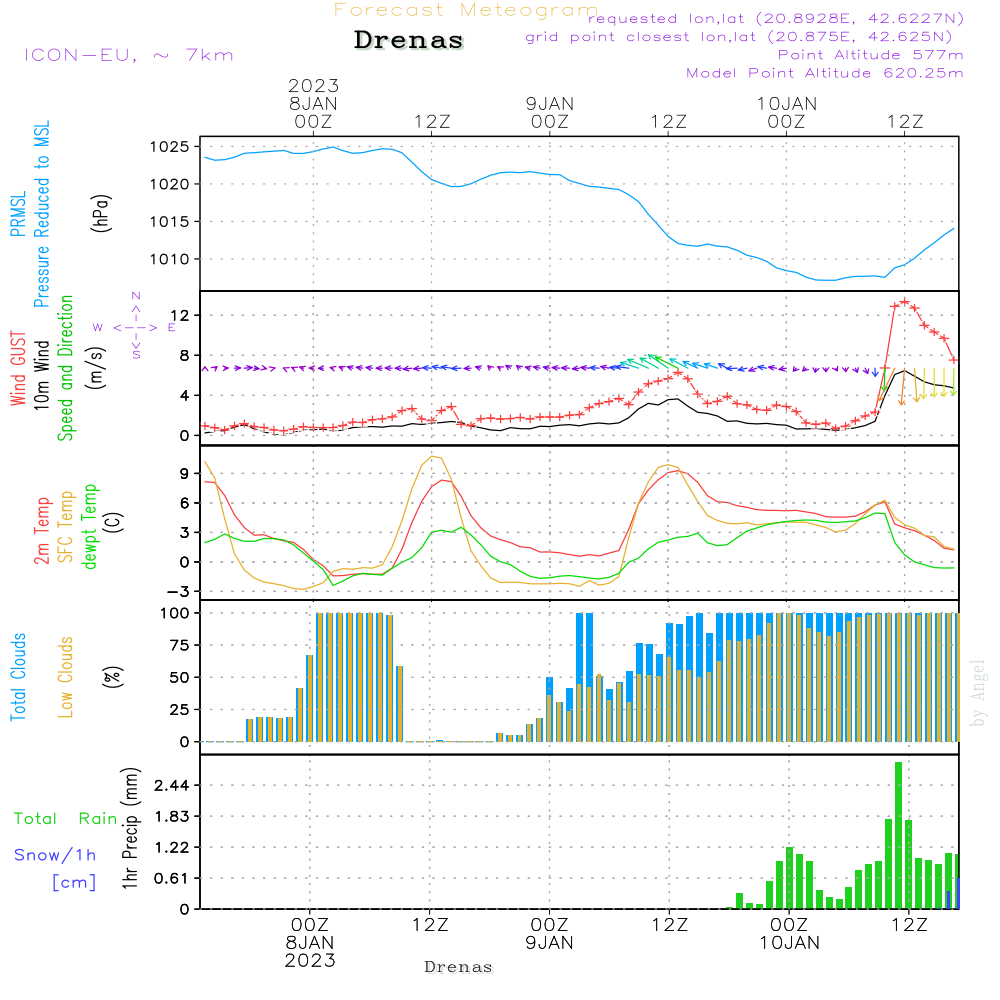1000x1000 pixels.
Task: Click the requested lon,lat coordinates line
Action: coord(776,19)
